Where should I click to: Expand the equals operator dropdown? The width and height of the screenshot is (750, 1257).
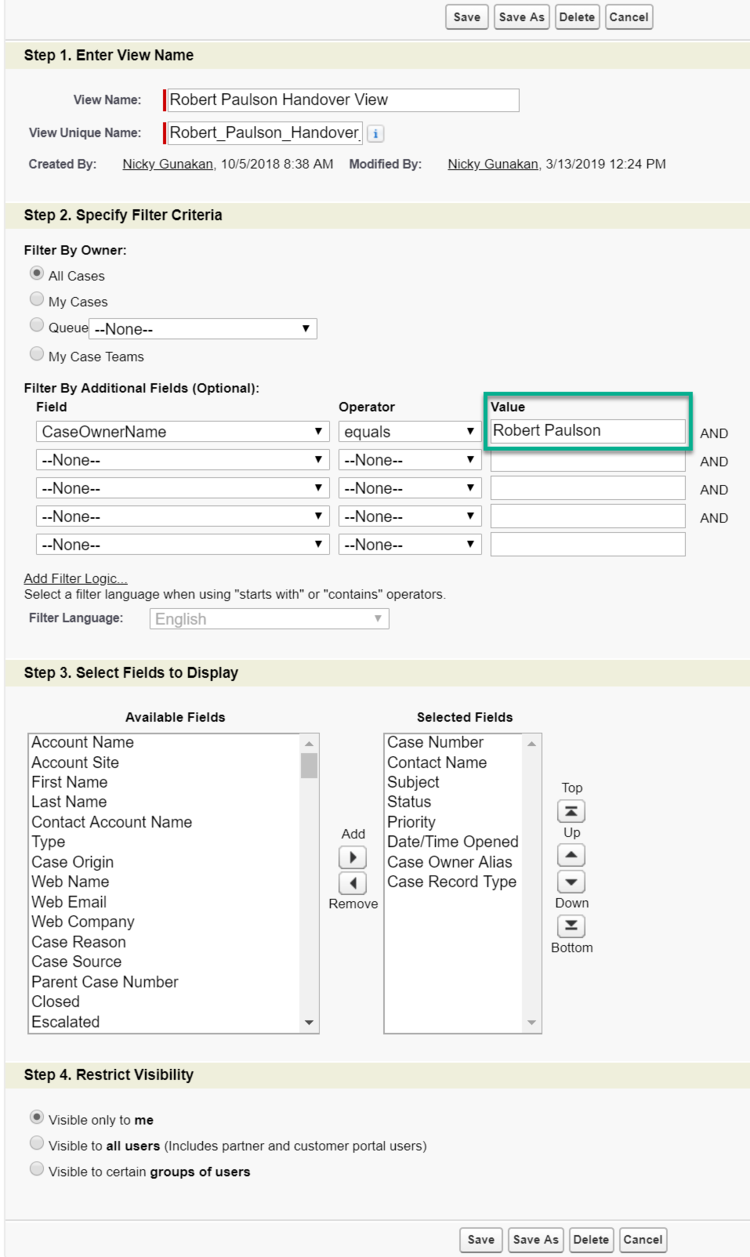point(409,432)
